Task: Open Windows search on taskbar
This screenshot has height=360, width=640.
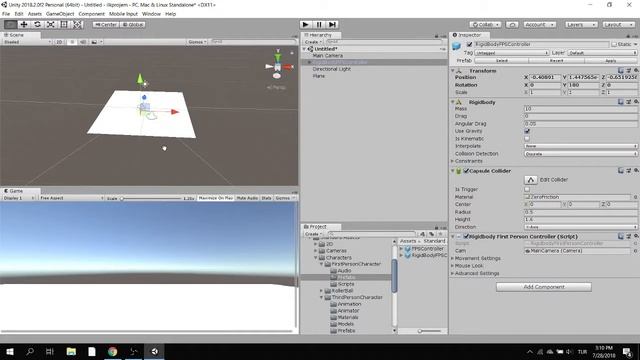Action: pos(30,351)
